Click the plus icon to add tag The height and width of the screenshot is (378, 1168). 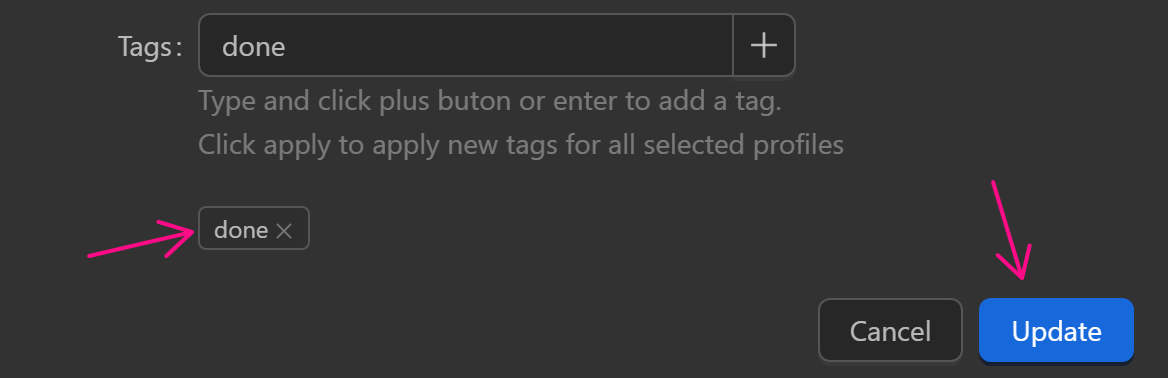764,45
